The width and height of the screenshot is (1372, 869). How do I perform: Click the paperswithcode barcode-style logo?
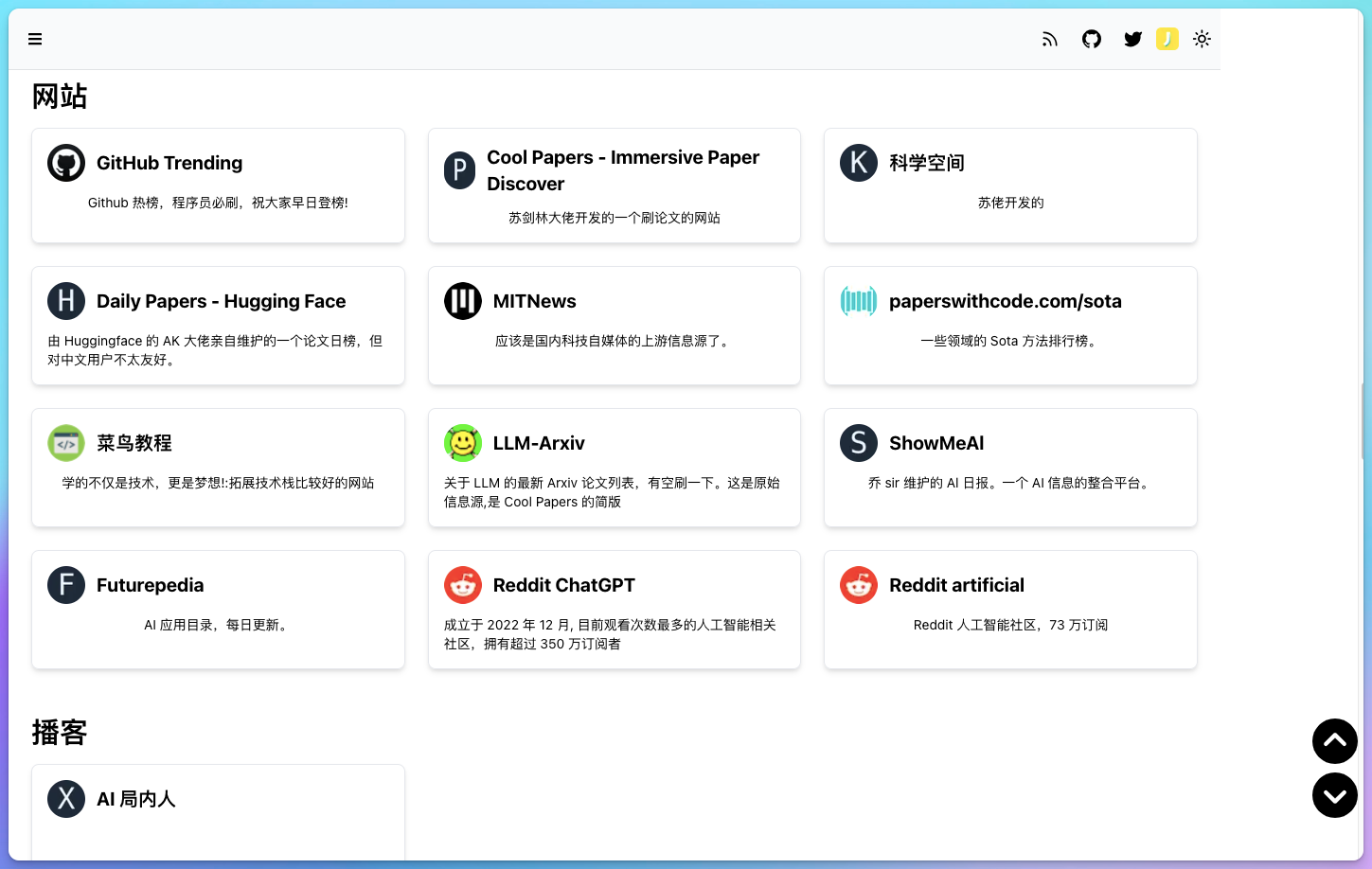[x=859, y=301]
